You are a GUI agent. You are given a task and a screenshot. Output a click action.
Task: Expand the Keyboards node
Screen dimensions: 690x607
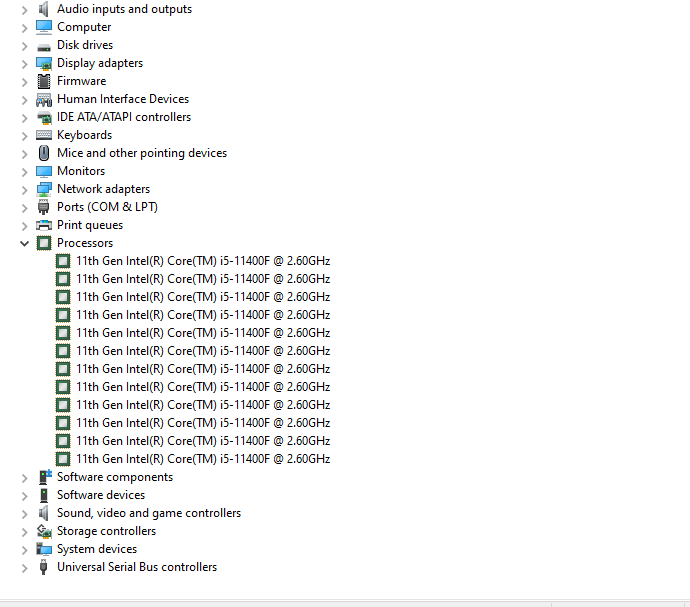(x=25, y=136)
